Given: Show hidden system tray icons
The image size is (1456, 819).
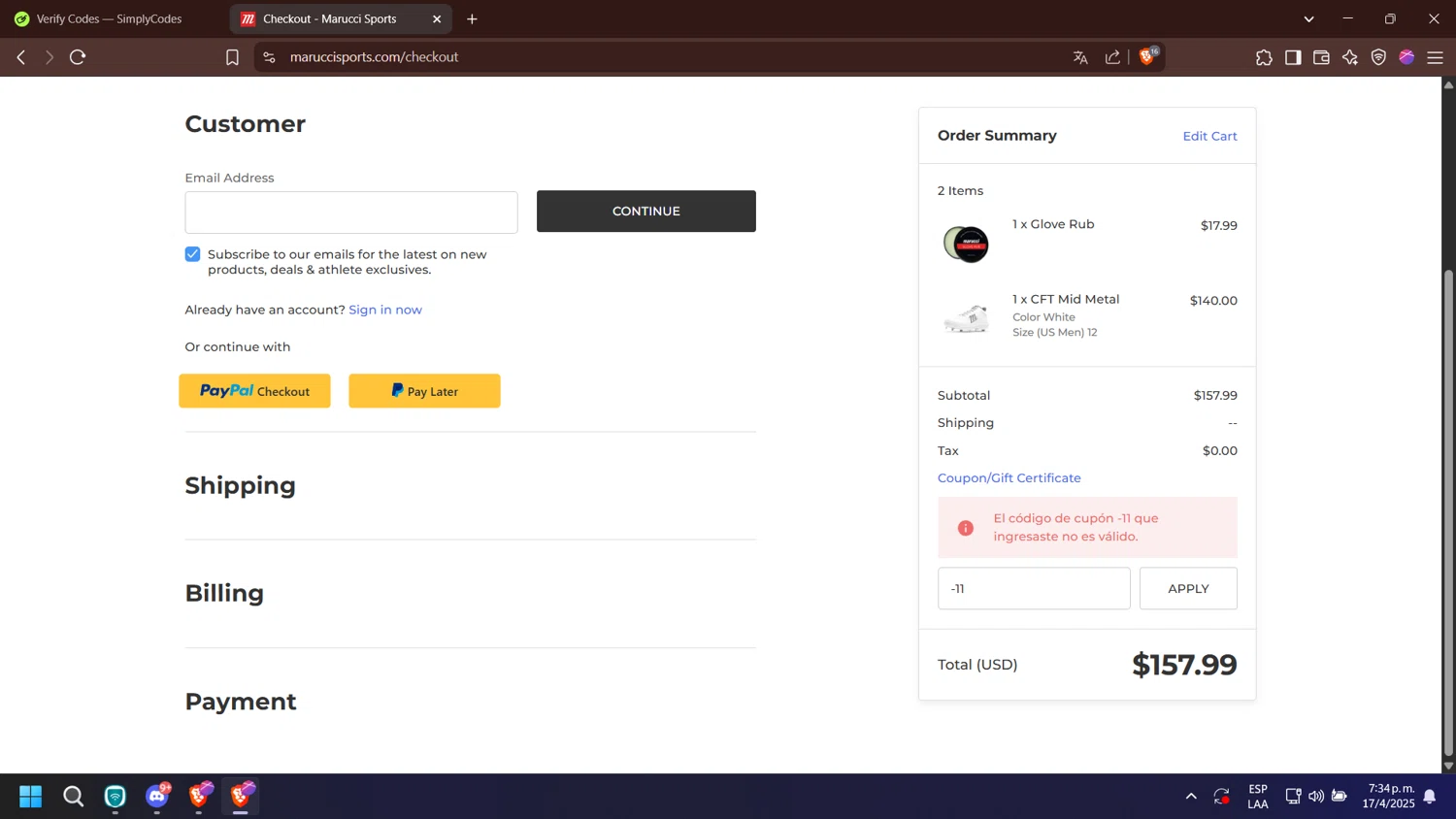Looking at the screenshot, I should 1191,797.
